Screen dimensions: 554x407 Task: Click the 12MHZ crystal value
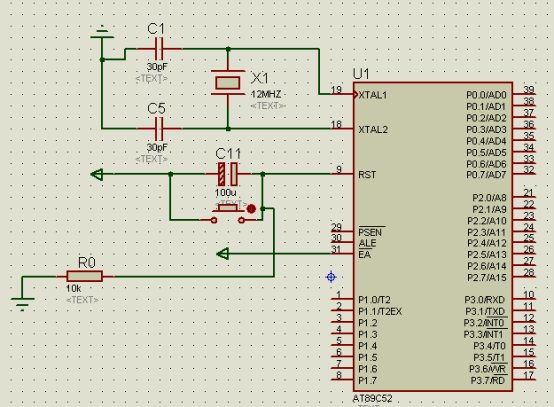tap(266, 94)
